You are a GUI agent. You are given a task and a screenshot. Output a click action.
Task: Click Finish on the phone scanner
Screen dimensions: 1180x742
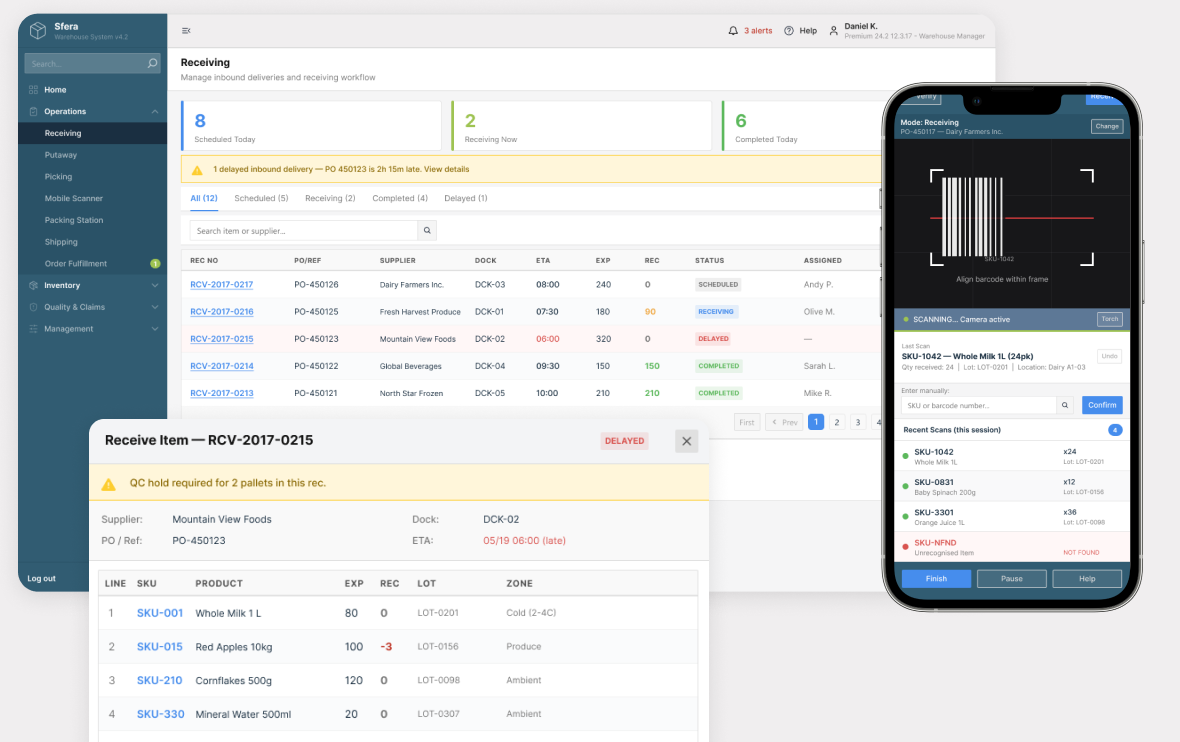pyautogui.click(x=936, y=579)
